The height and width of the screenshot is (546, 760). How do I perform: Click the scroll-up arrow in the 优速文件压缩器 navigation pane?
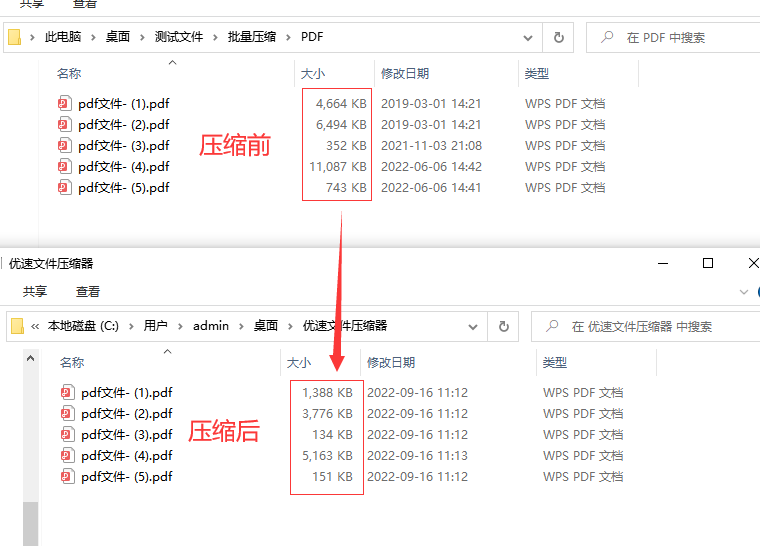click(30, 358)
